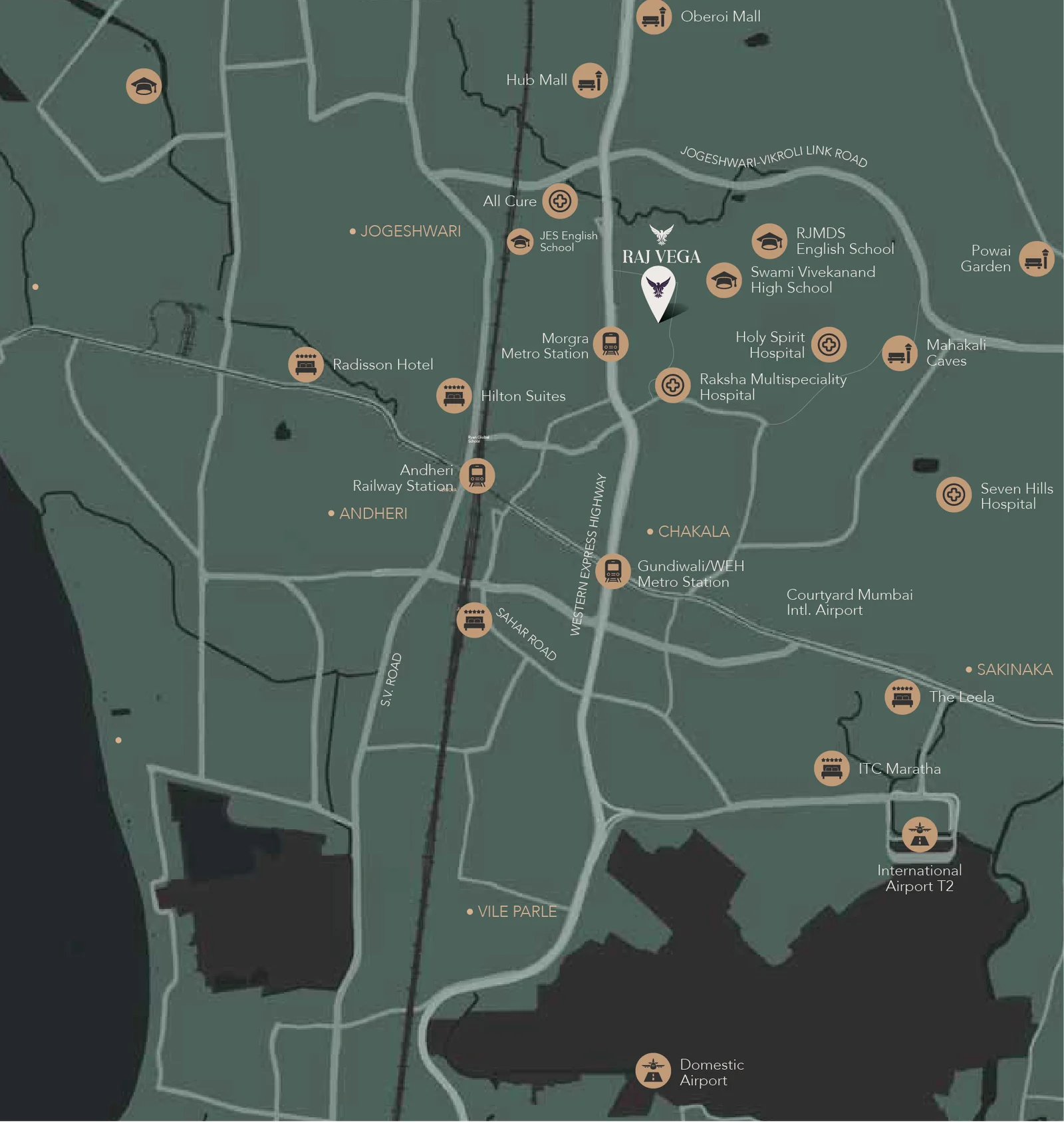Select the Hilton Suites hotel icon
Image resolution: width=1064 pixels, height=1123 pixels.
(454, 396)
